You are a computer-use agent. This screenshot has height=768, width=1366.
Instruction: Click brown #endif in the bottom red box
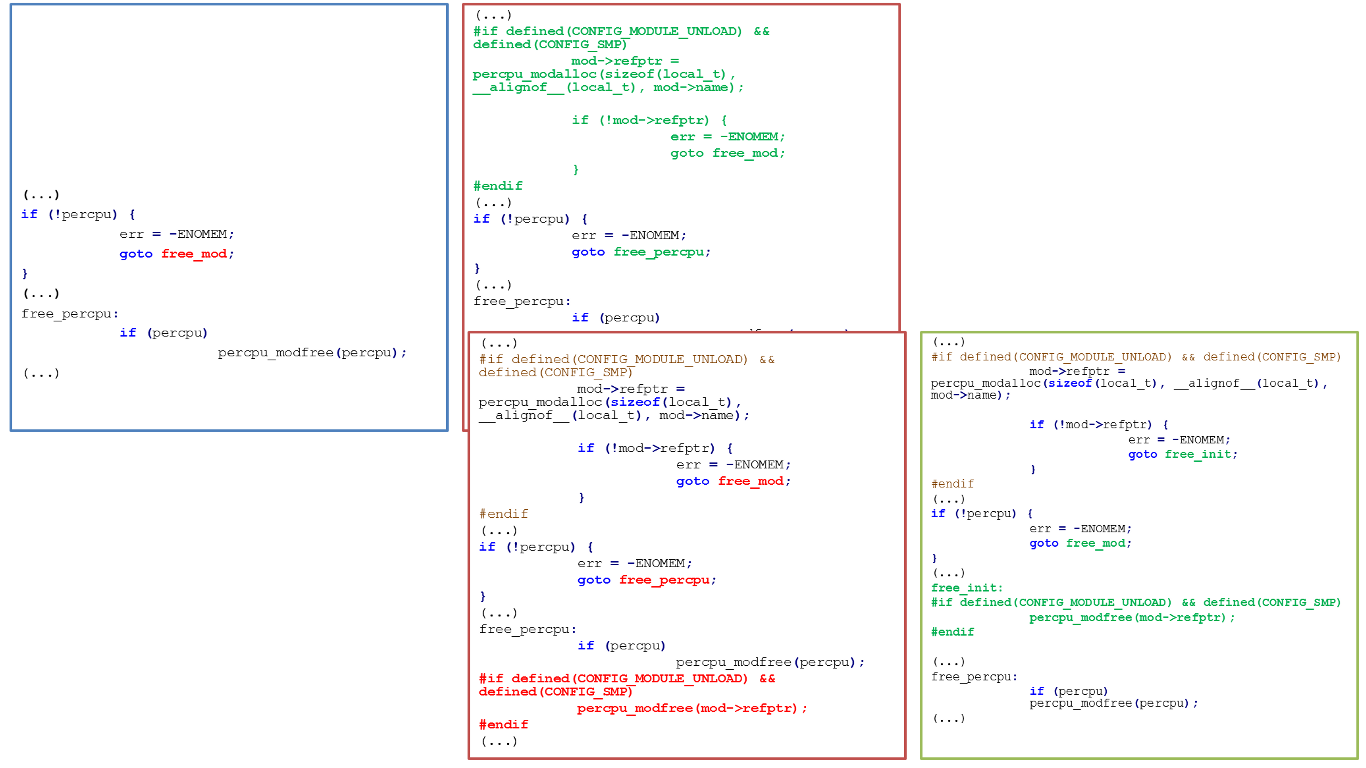point(503,514)
